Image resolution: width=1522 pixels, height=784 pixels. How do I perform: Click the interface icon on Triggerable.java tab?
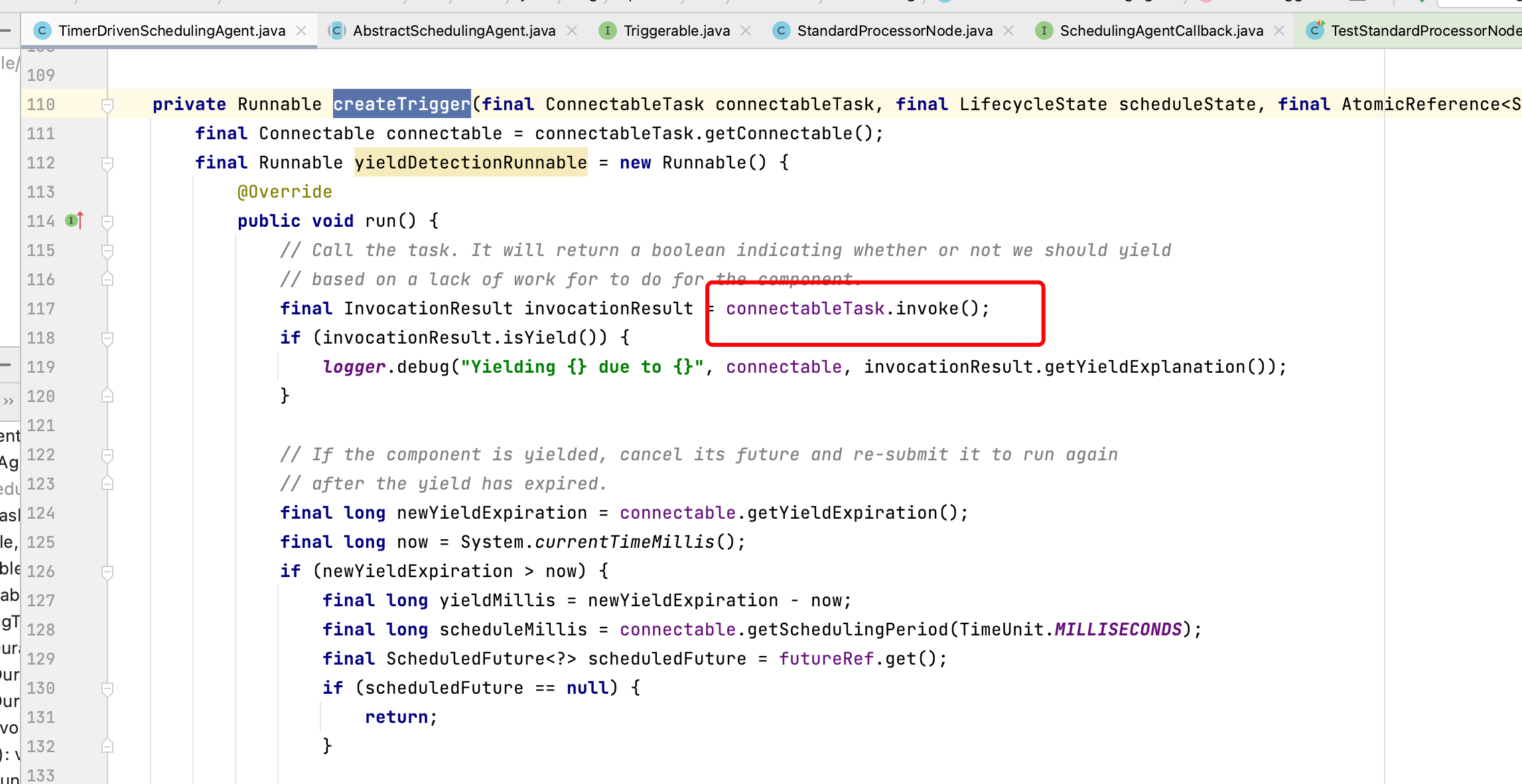(x=608, y=31)
